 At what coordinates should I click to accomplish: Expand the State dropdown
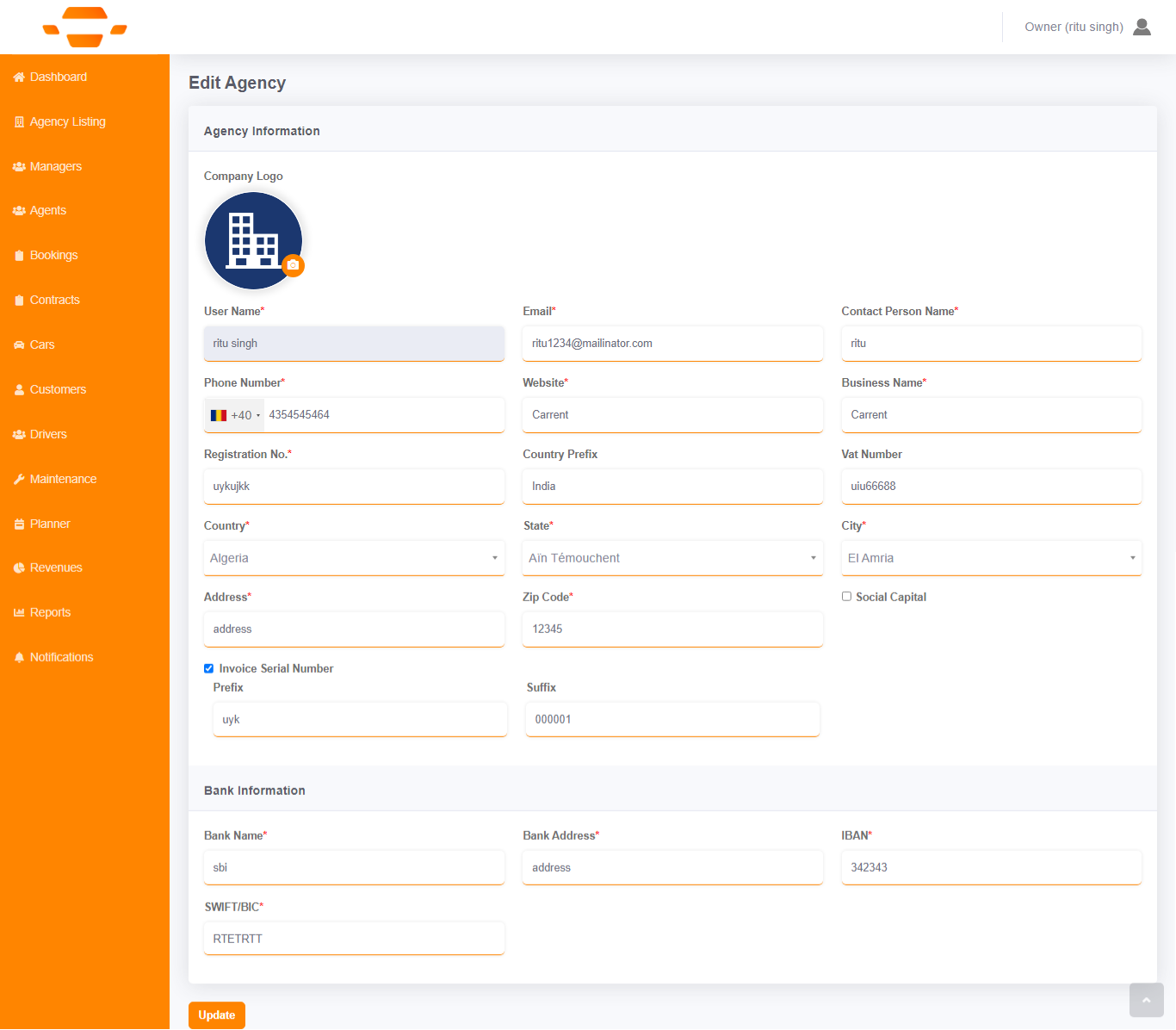tap(672, 558)
